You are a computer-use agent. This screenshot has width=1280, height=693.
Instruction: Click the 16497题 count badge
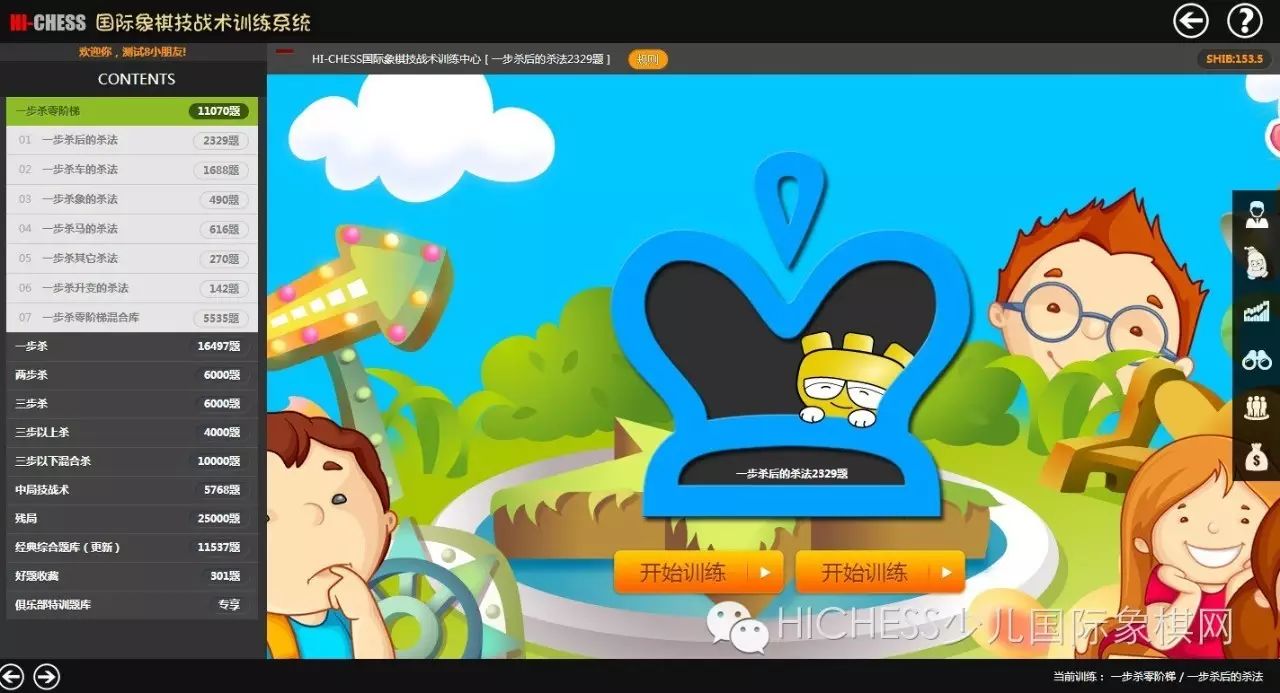[219, 347]
